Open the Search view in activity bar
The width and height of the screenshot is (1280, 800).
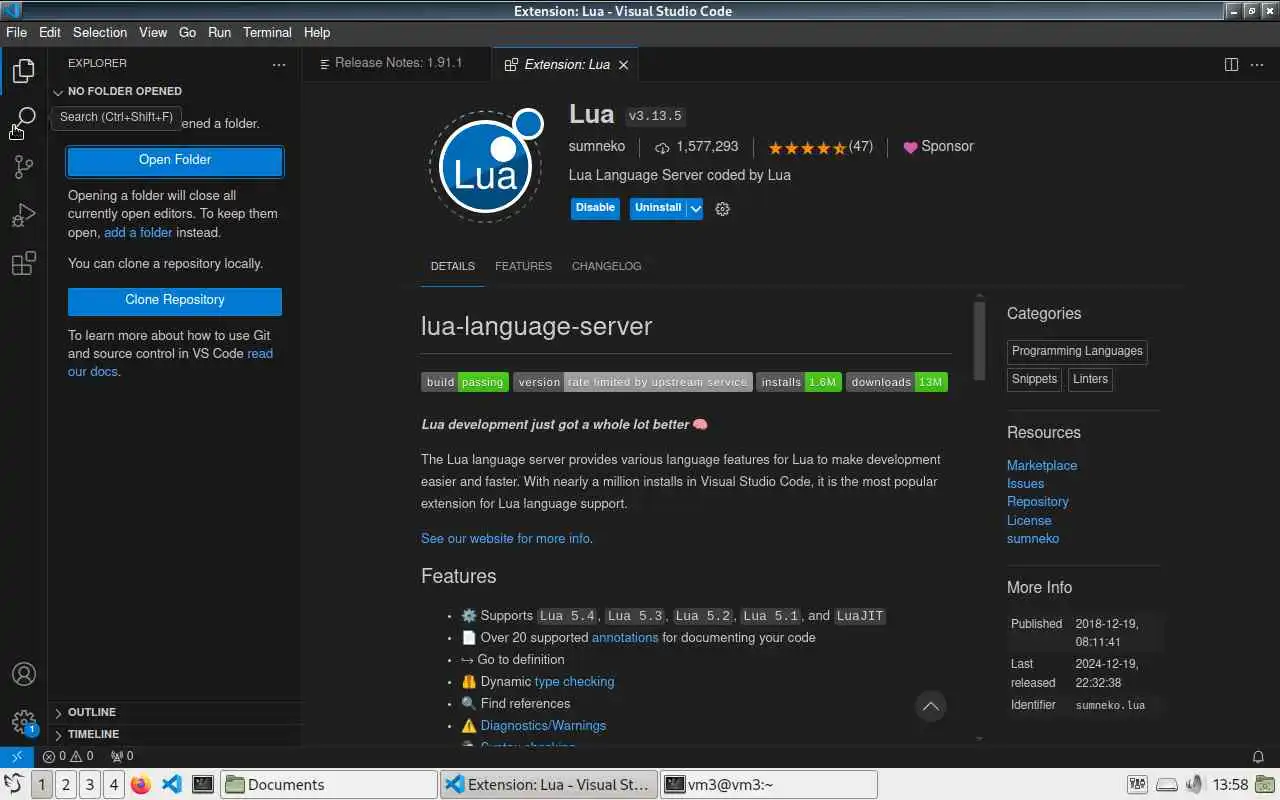coord(23,119)
